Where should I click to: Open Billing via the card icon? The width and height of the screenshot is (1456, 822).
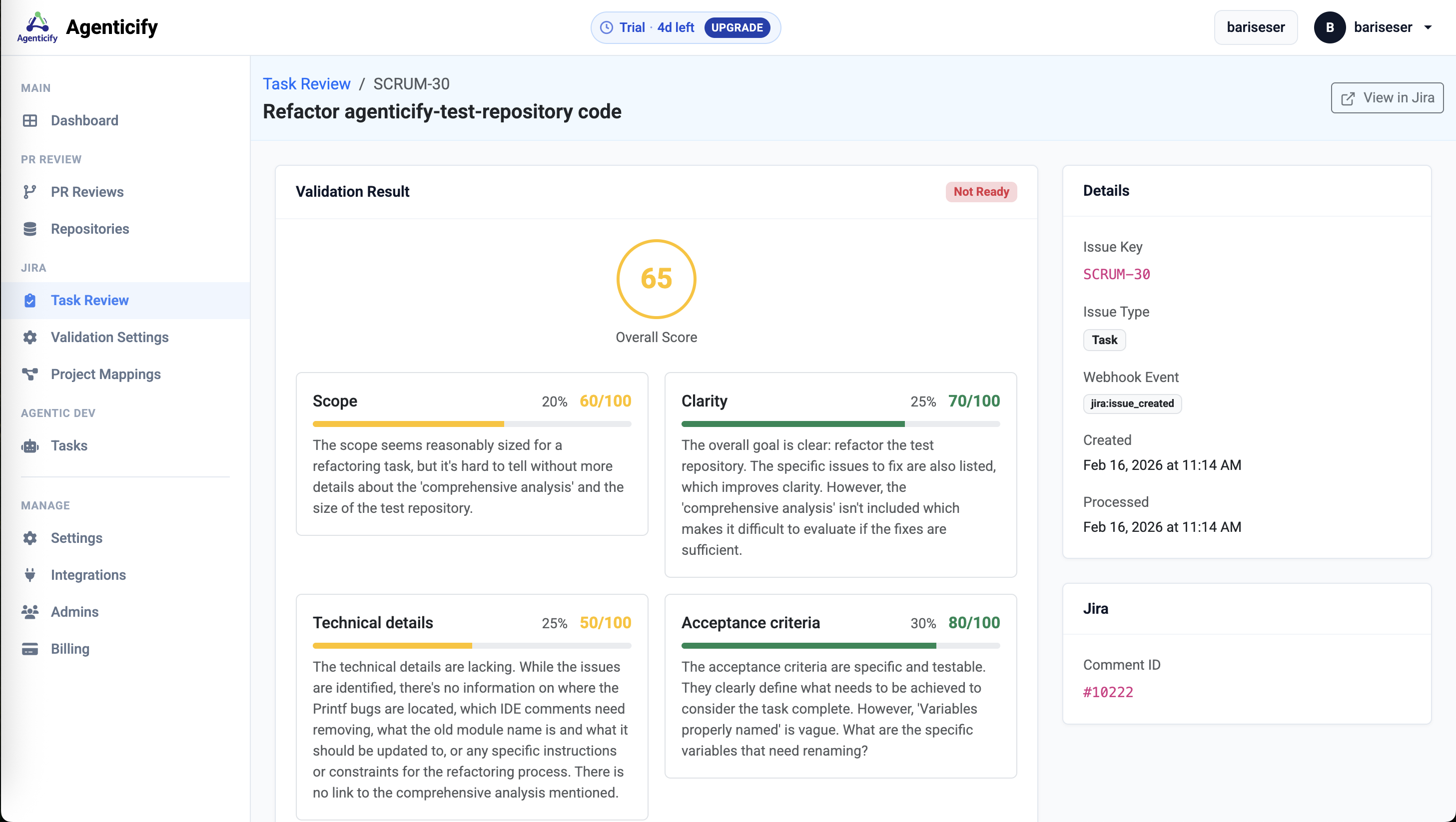pyautogui.click(x=30, y=649)
